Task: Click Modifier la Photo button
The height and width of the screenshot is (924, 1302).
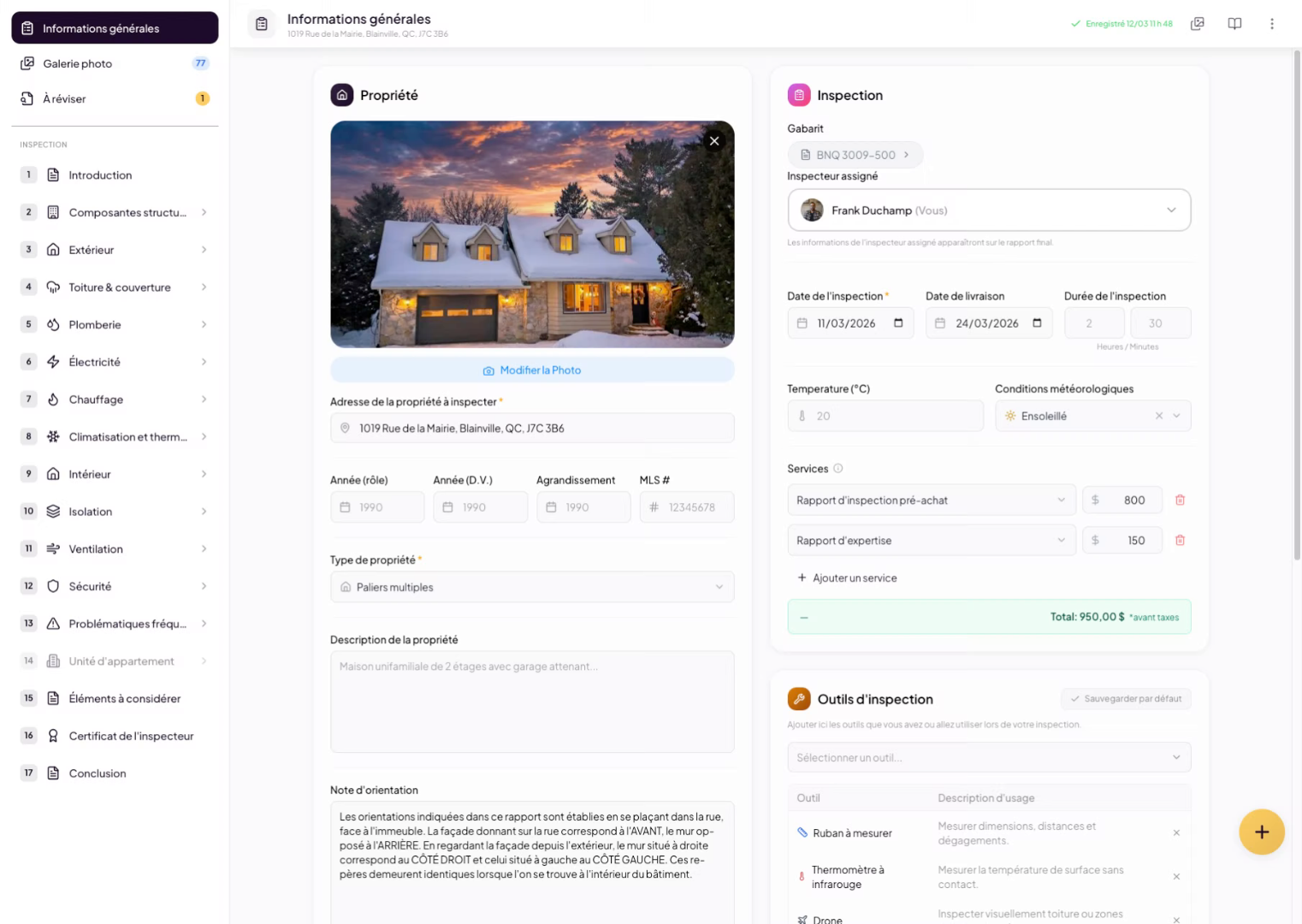Action: [x=532, y=370]
